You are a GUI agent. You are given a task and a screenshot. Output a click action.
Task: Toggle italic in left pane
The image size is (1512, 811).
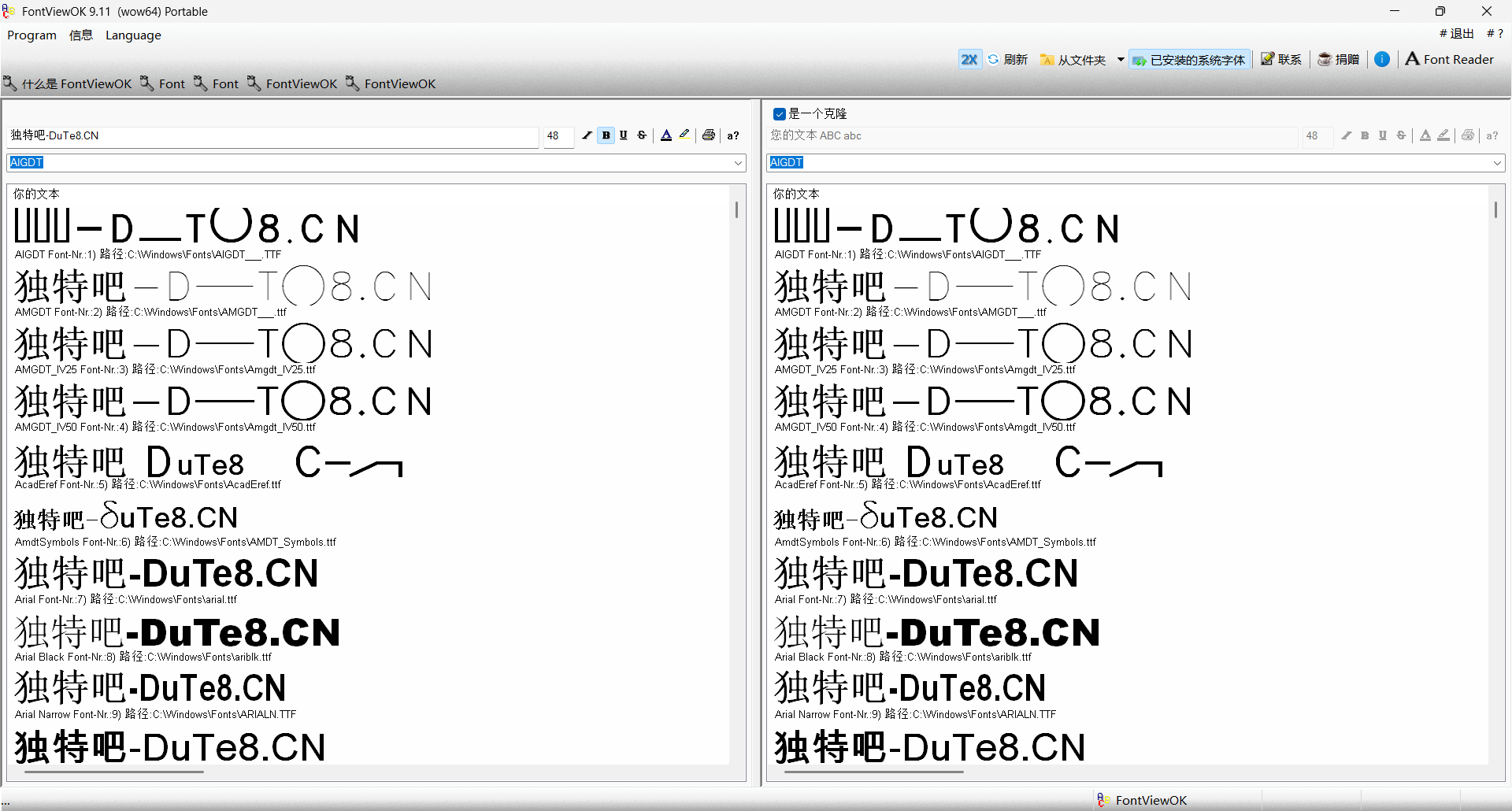click(x=587, y=135)
